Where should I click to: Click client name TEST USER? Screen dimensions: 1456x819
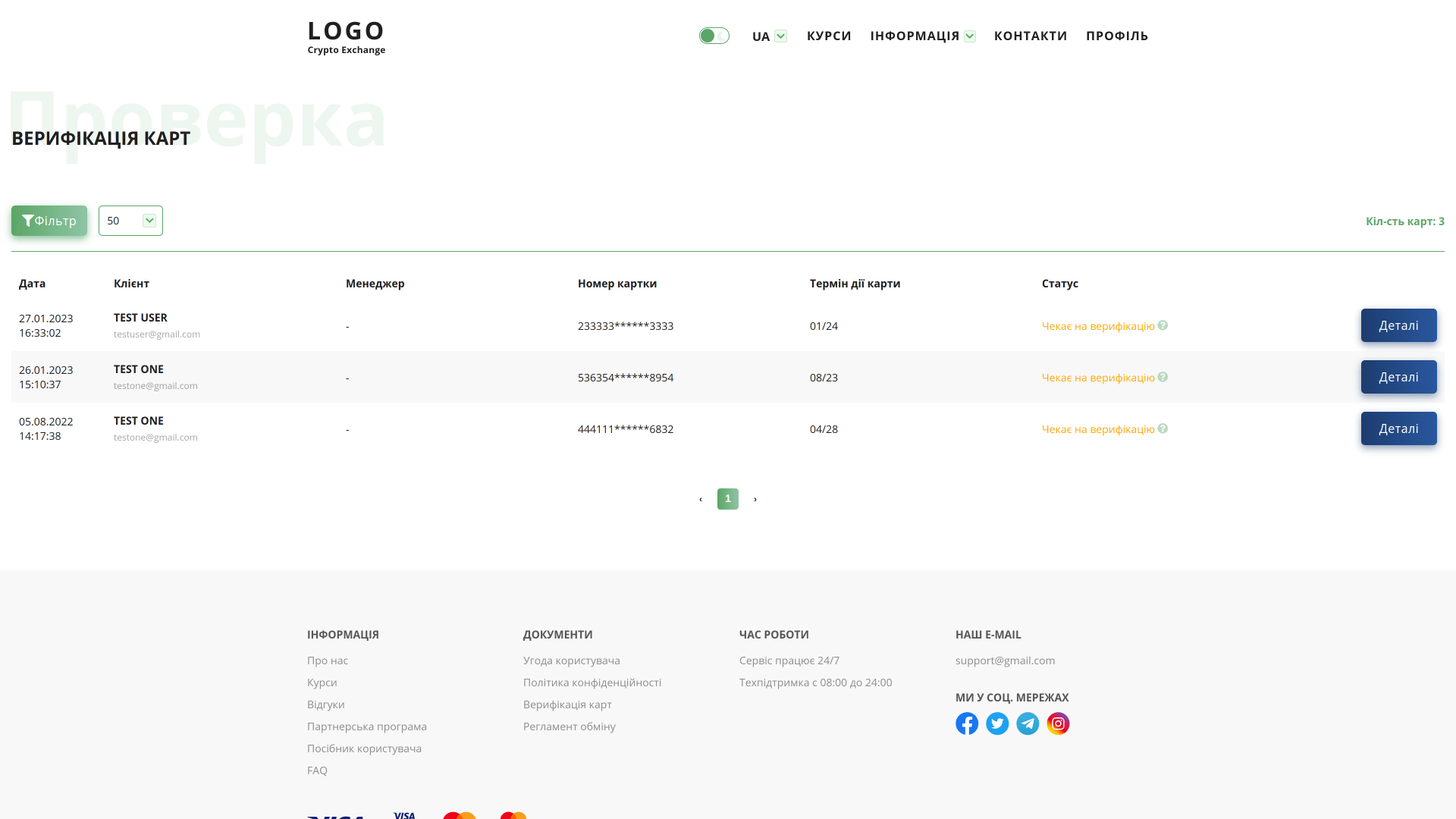pos(140,318)
